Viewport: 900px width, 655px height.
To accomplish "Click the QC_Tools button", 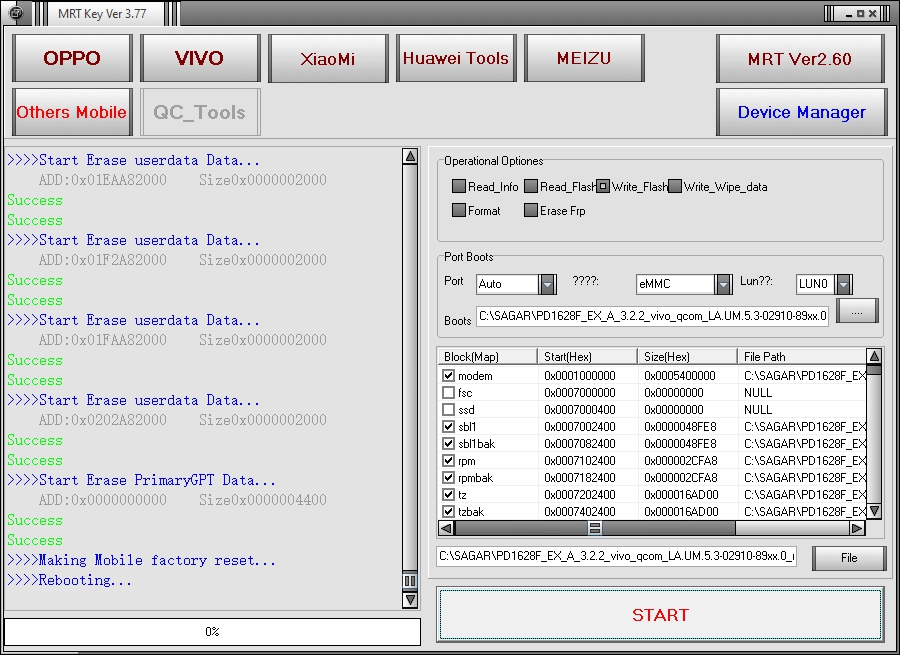I will pyautogui.click(x=200, y=112).
